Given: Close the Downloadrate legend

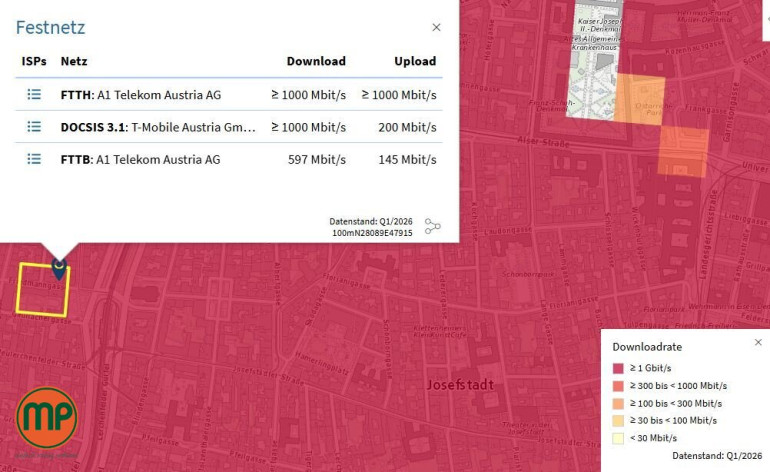Looking at the screenshot, I should (758, 342).
